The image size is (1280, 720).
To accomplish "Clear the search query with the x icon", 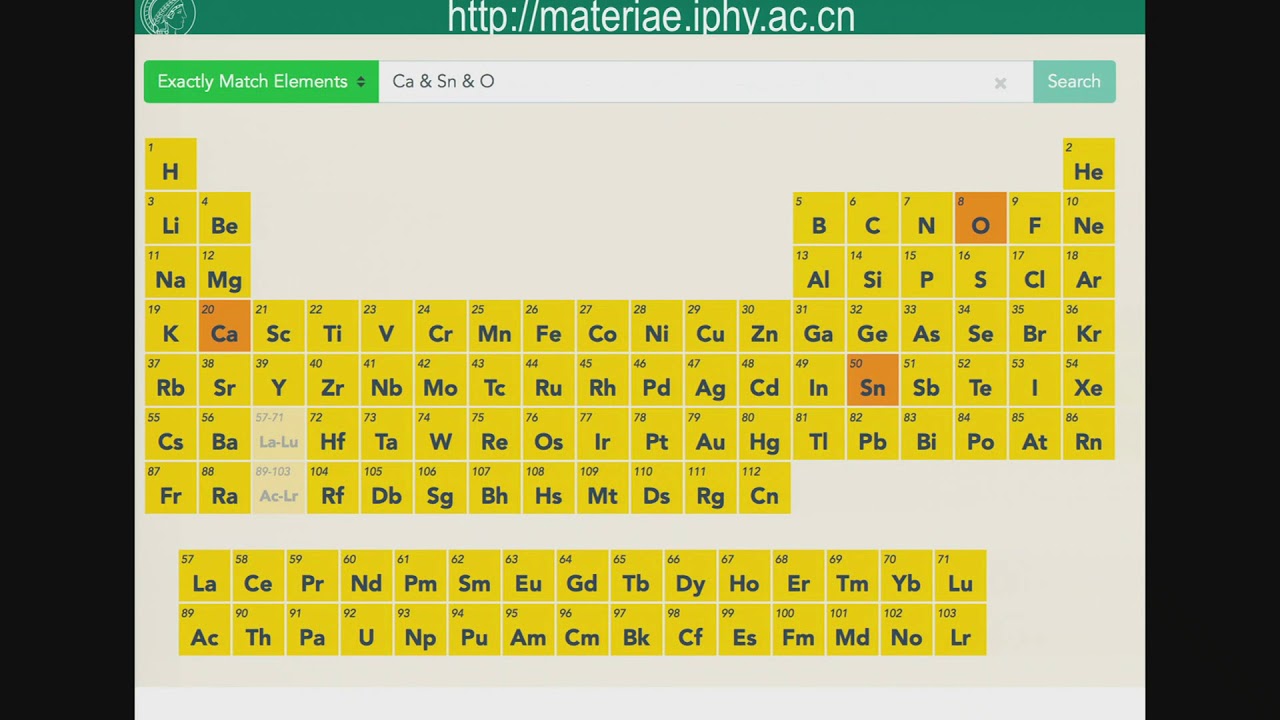I will (x=1000, y=84).
